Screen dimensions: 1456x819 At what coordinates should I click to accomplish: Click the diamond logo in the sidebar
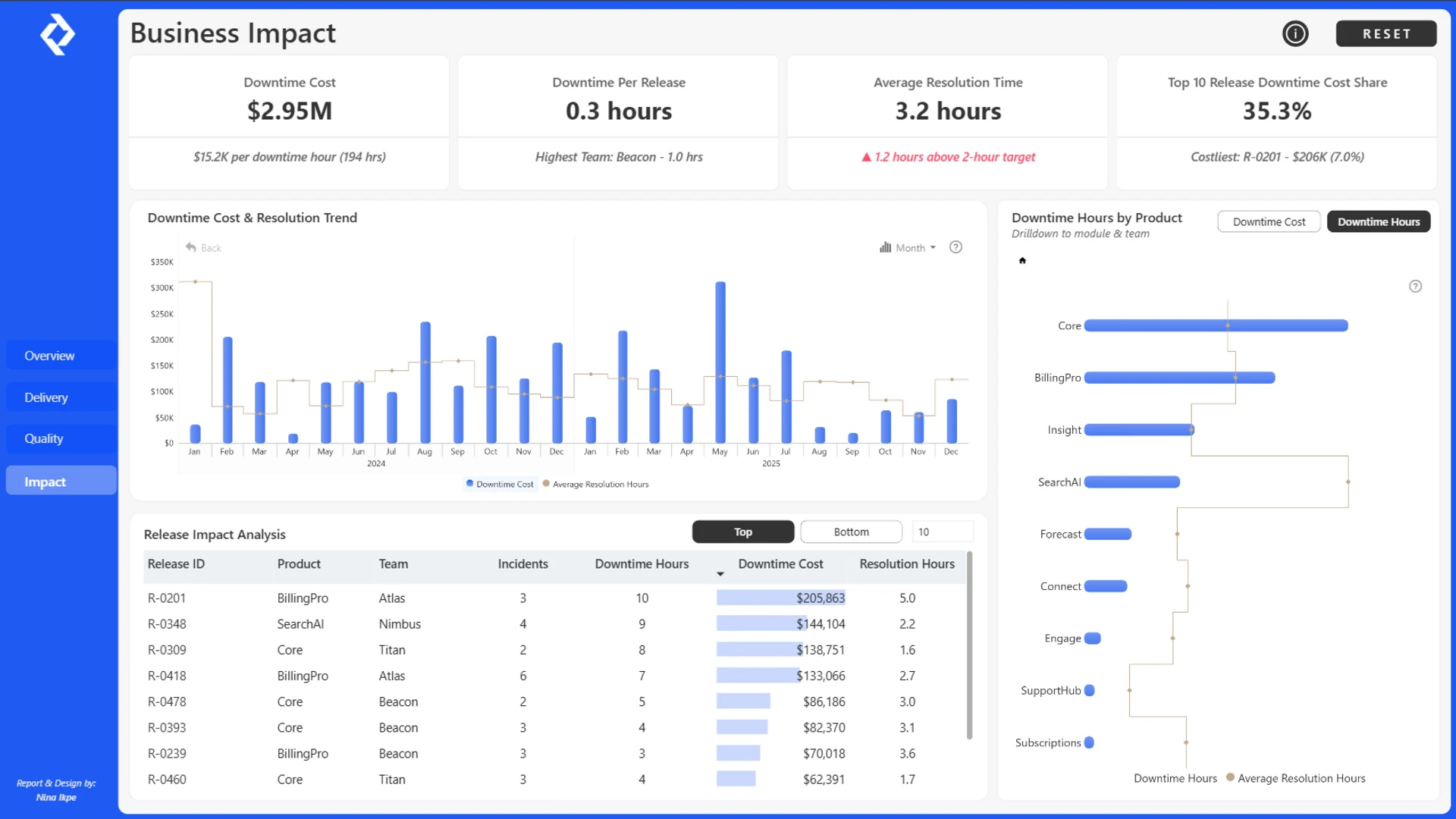58,35
